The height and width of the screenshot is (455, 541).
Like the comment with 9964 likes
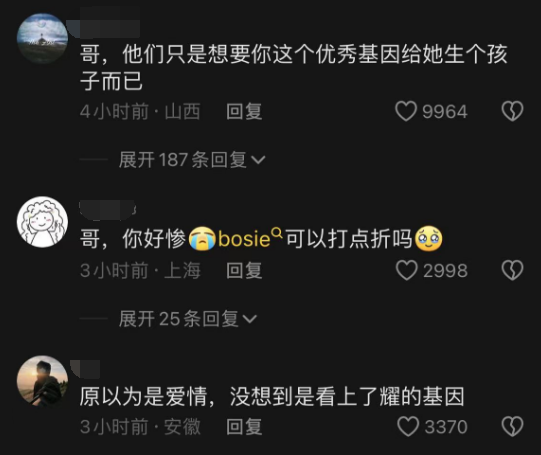pos(406,111)
